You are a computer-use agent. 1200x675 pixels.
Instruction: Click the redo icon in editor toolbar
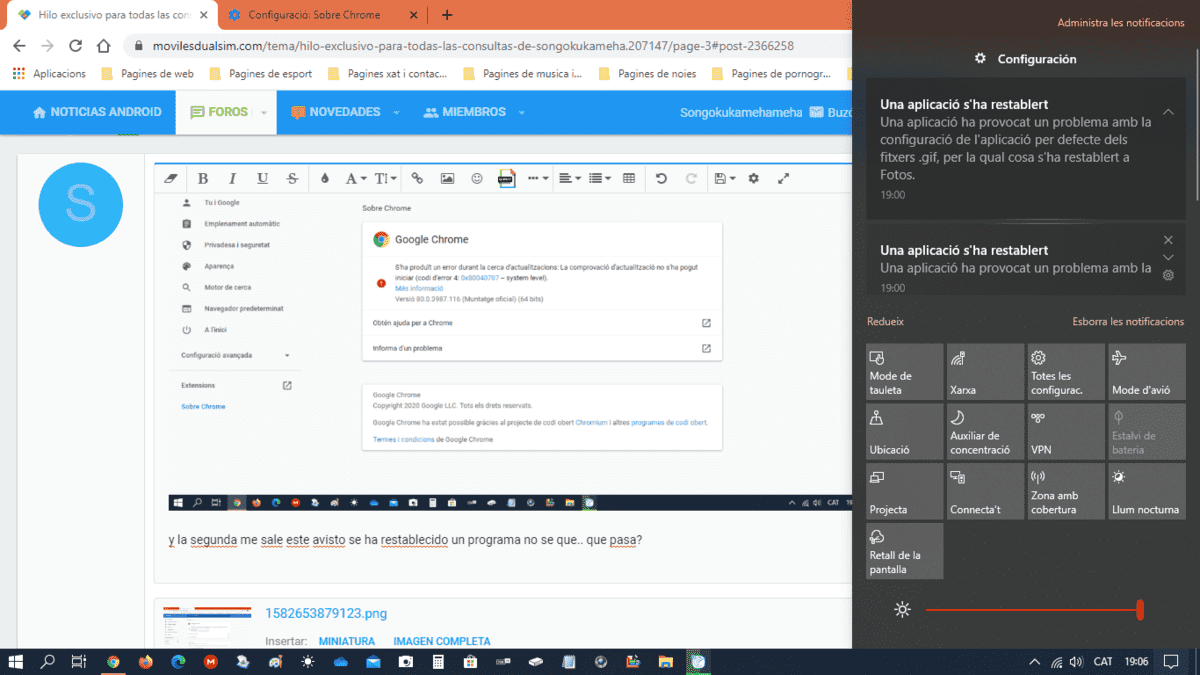click(691, 178)
